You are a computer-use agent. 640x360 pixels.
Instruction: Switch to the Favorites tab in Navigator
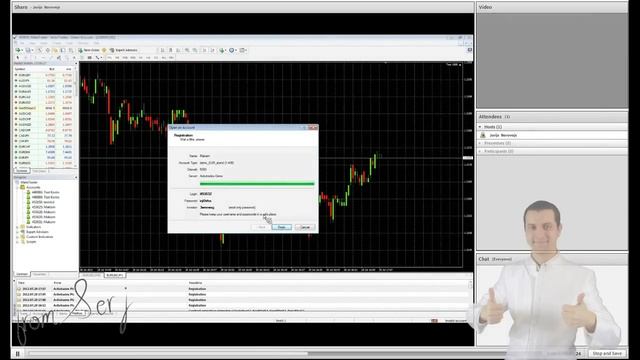[40, 274]
